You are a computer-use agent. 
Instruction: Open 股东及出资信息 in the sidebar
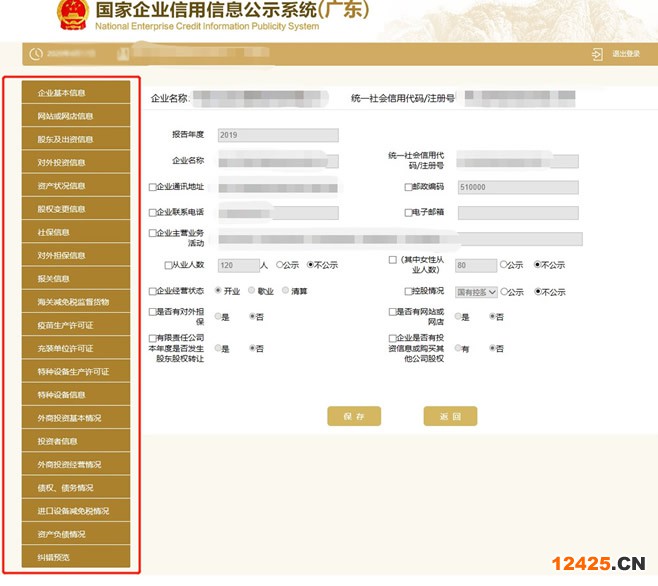pos(76,139)
